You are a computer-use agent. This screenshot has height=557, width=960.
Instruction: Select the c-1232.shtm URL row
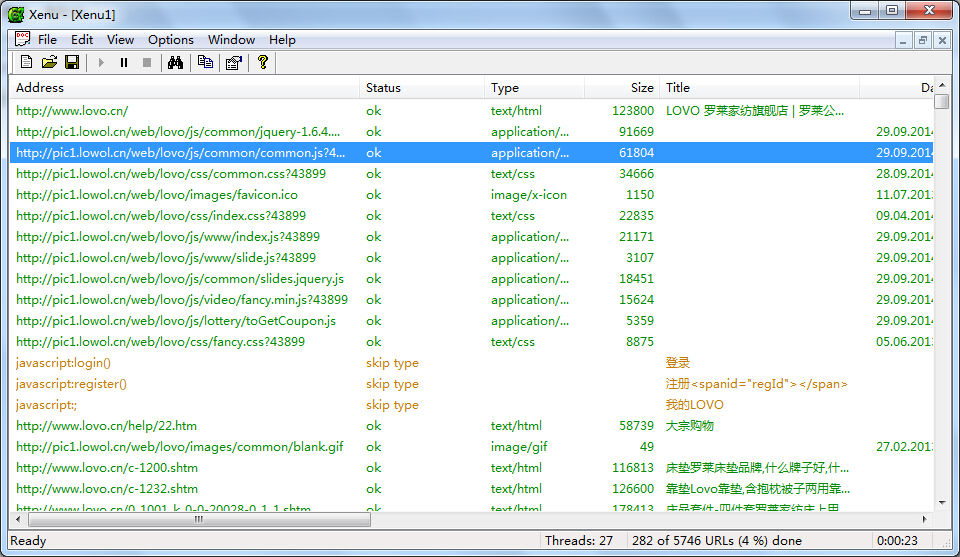471,489
